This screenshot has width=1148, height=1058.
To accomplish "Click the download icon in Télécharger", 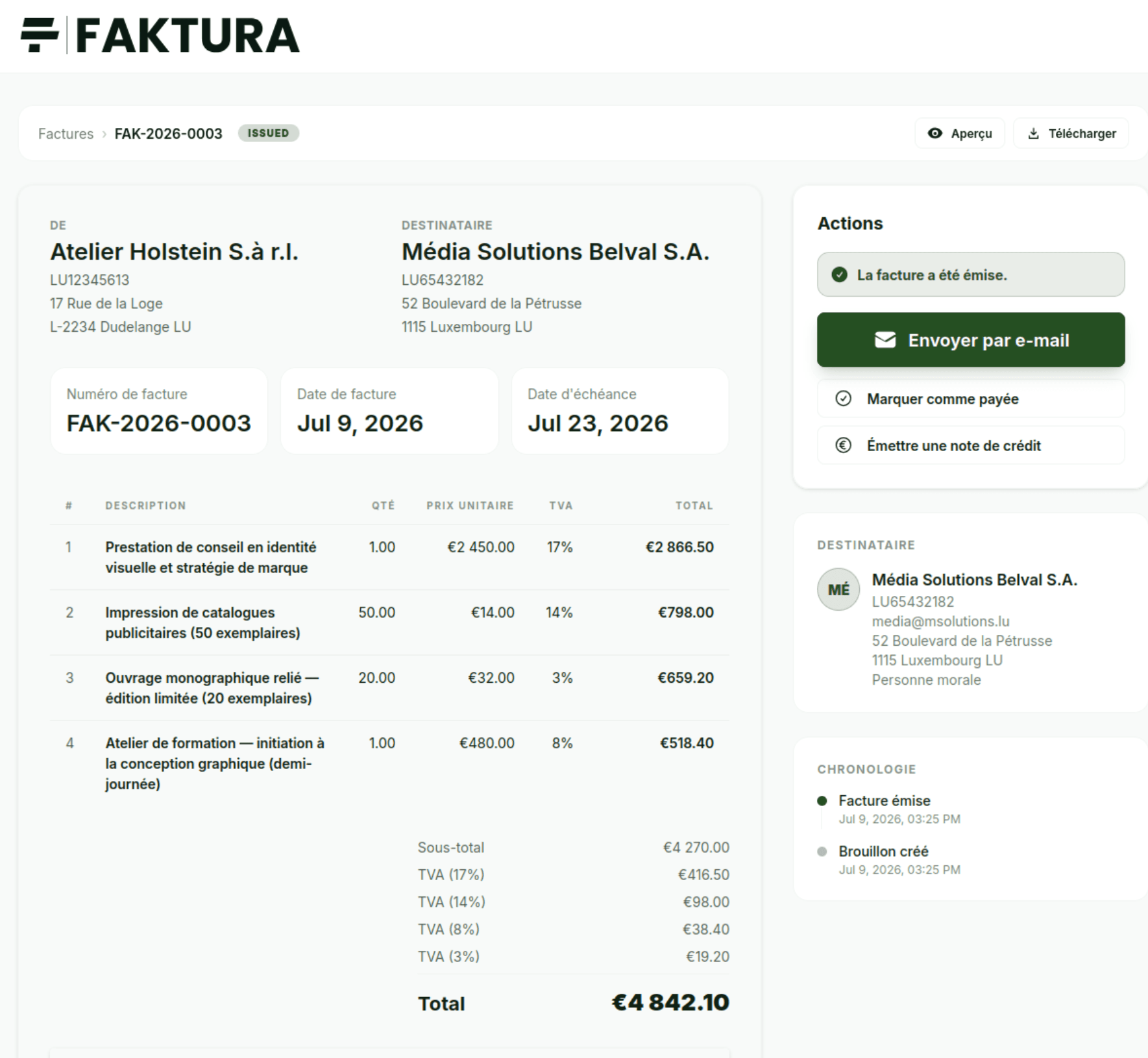I will [x=1033, y=134].
